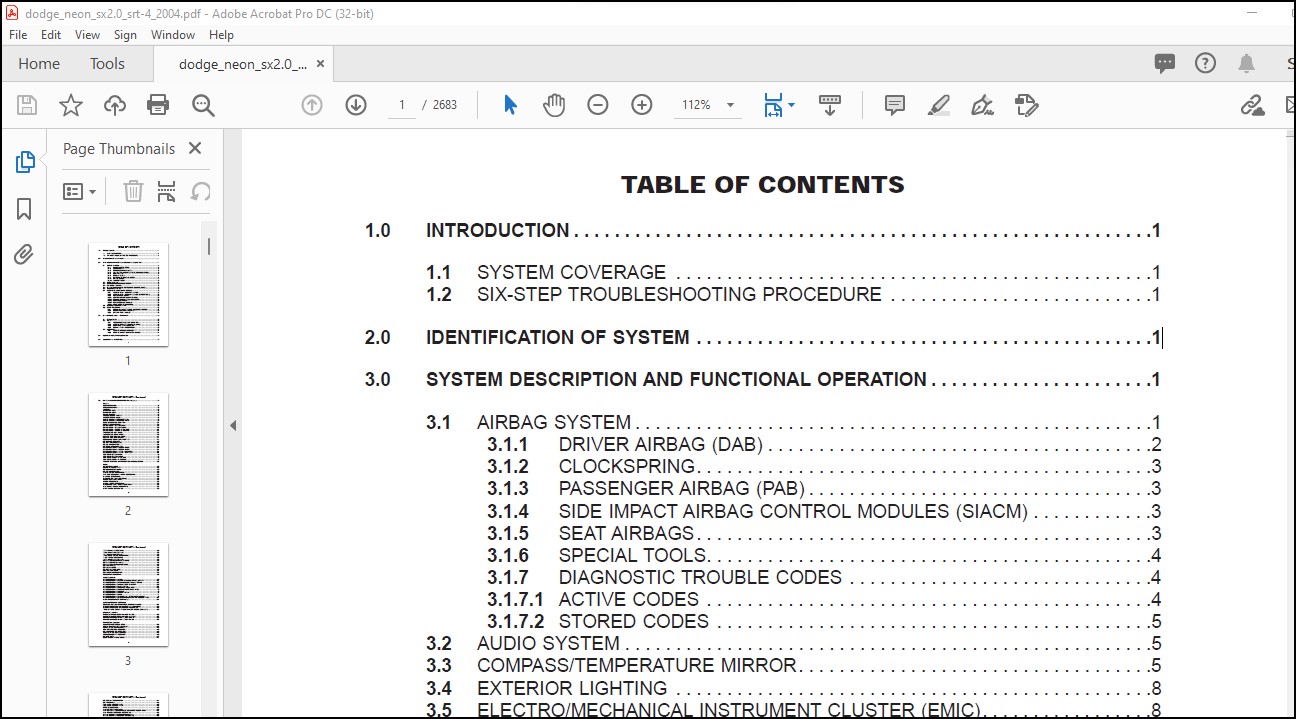The image size is (1296, 719).
Task: Click the print pages icon in the thumbnails panel
Action: (x=167, y=191)
